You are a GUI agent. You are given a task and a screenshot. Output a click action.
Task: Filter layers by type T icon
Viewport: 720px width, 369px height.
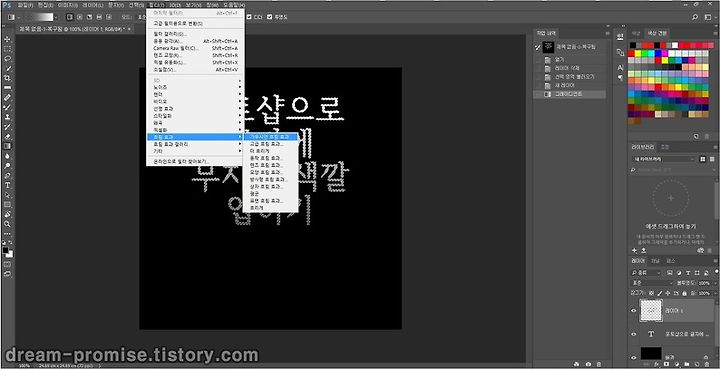688,273
